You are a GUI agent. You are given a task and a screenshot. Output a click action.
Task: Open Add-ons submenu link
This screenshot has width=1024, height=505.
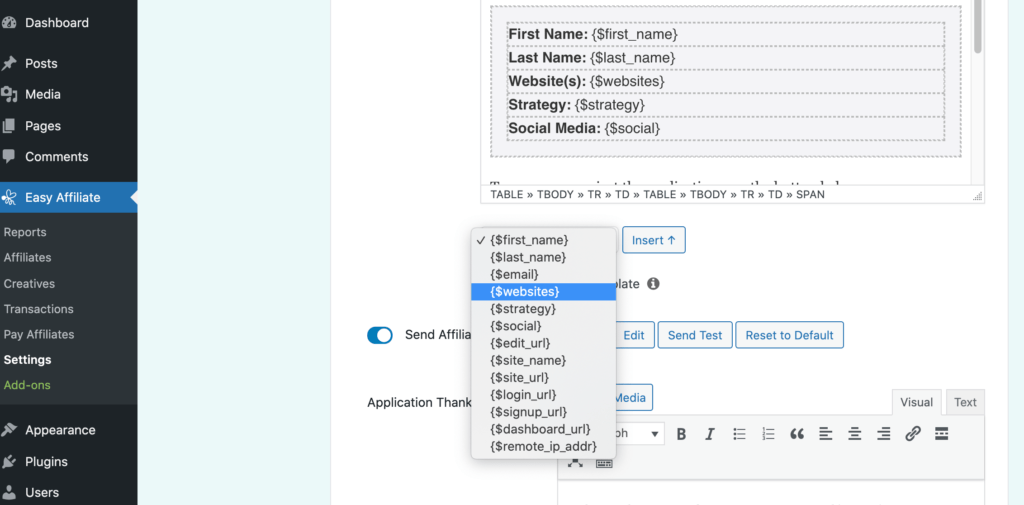point(27,385)
